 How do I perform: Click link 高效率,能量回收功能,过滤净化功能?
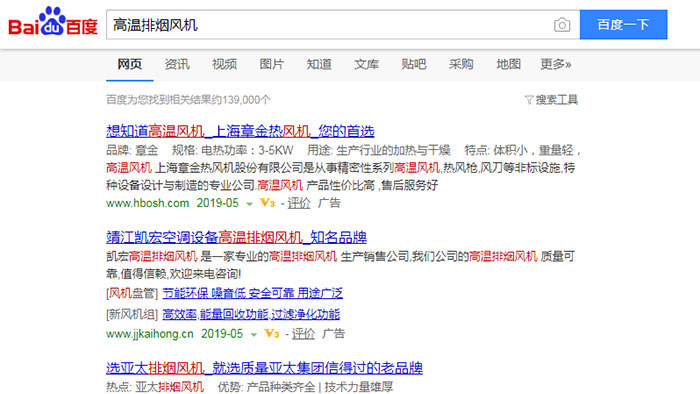pyautogui.click(x=251, y=314)
